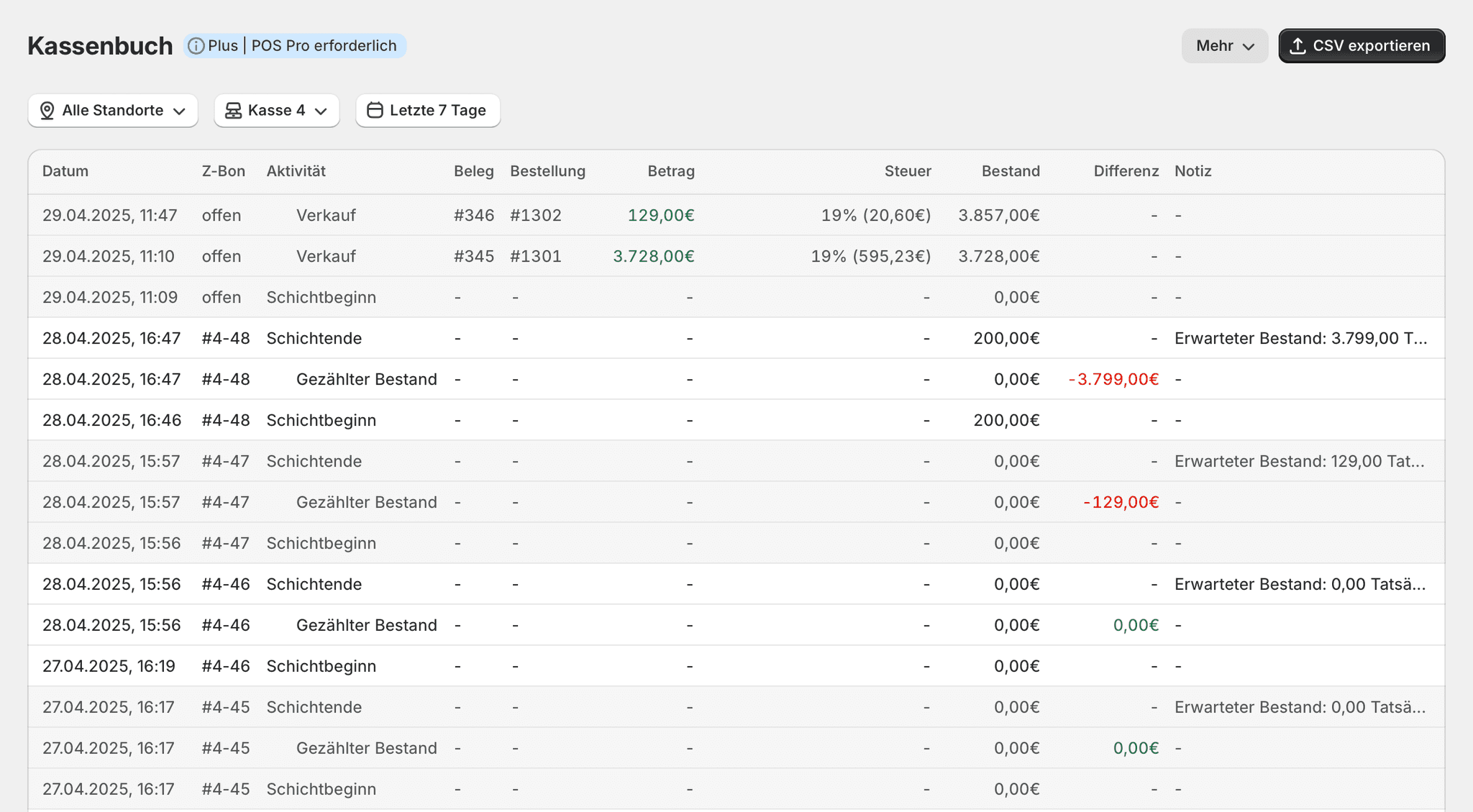Open the Kasse 4 register dropdown
This screenshot has width=1473, height=812.
277,111
